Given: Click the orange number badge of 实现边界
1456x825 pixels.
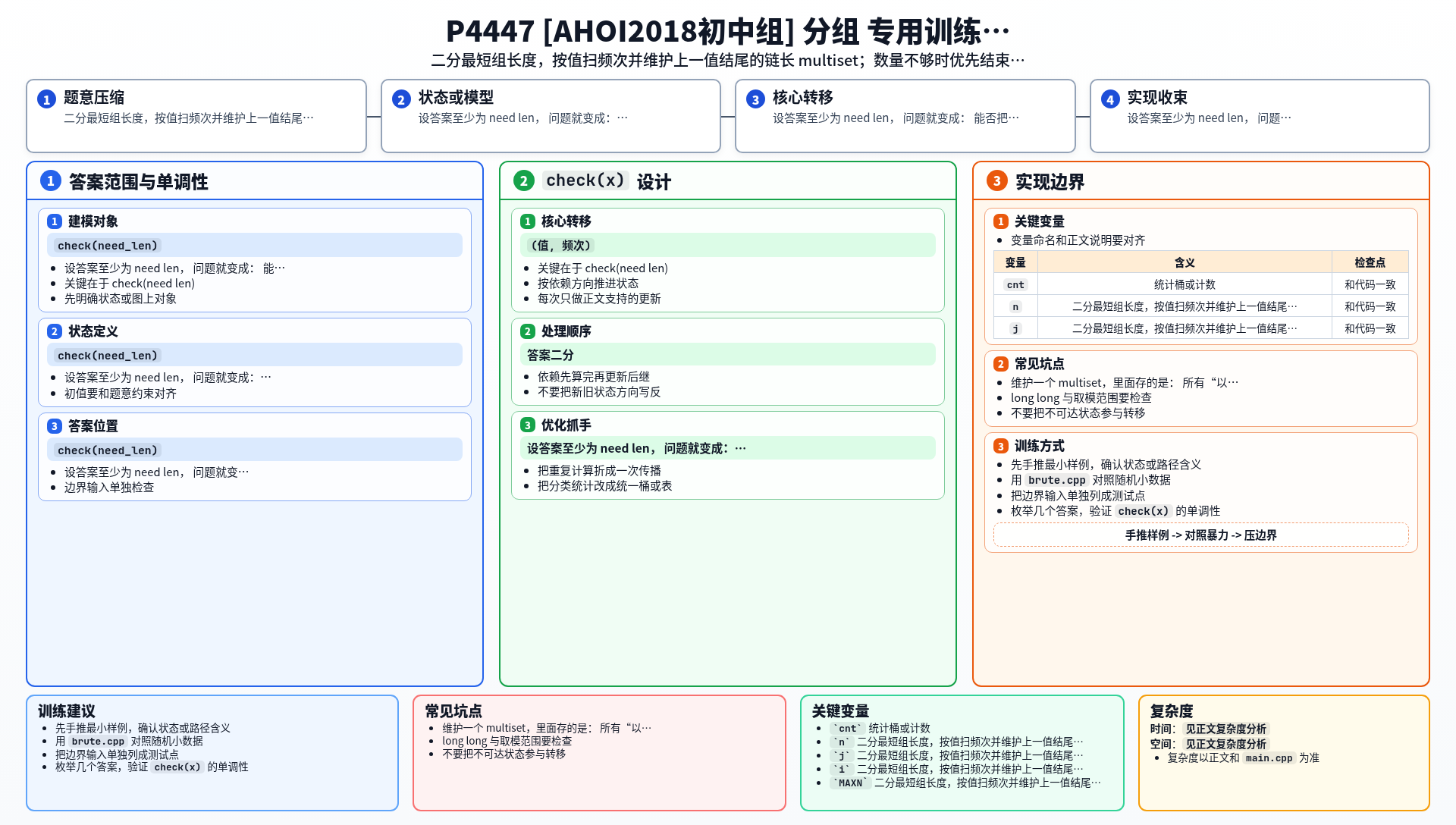Looking at the screenshot, I should 997,180.
